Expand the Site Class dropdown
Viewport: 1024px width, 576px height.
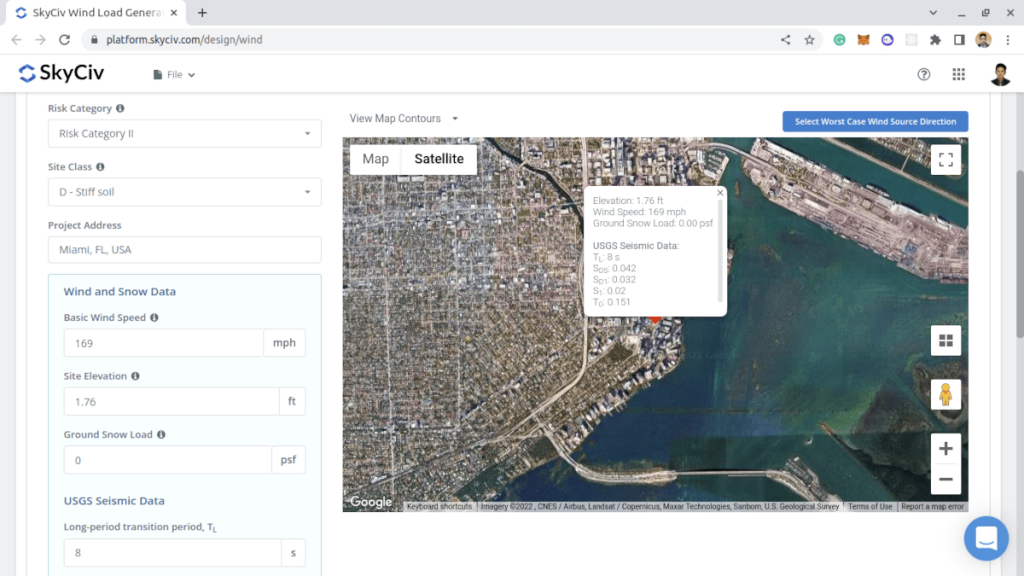(184, 192)
